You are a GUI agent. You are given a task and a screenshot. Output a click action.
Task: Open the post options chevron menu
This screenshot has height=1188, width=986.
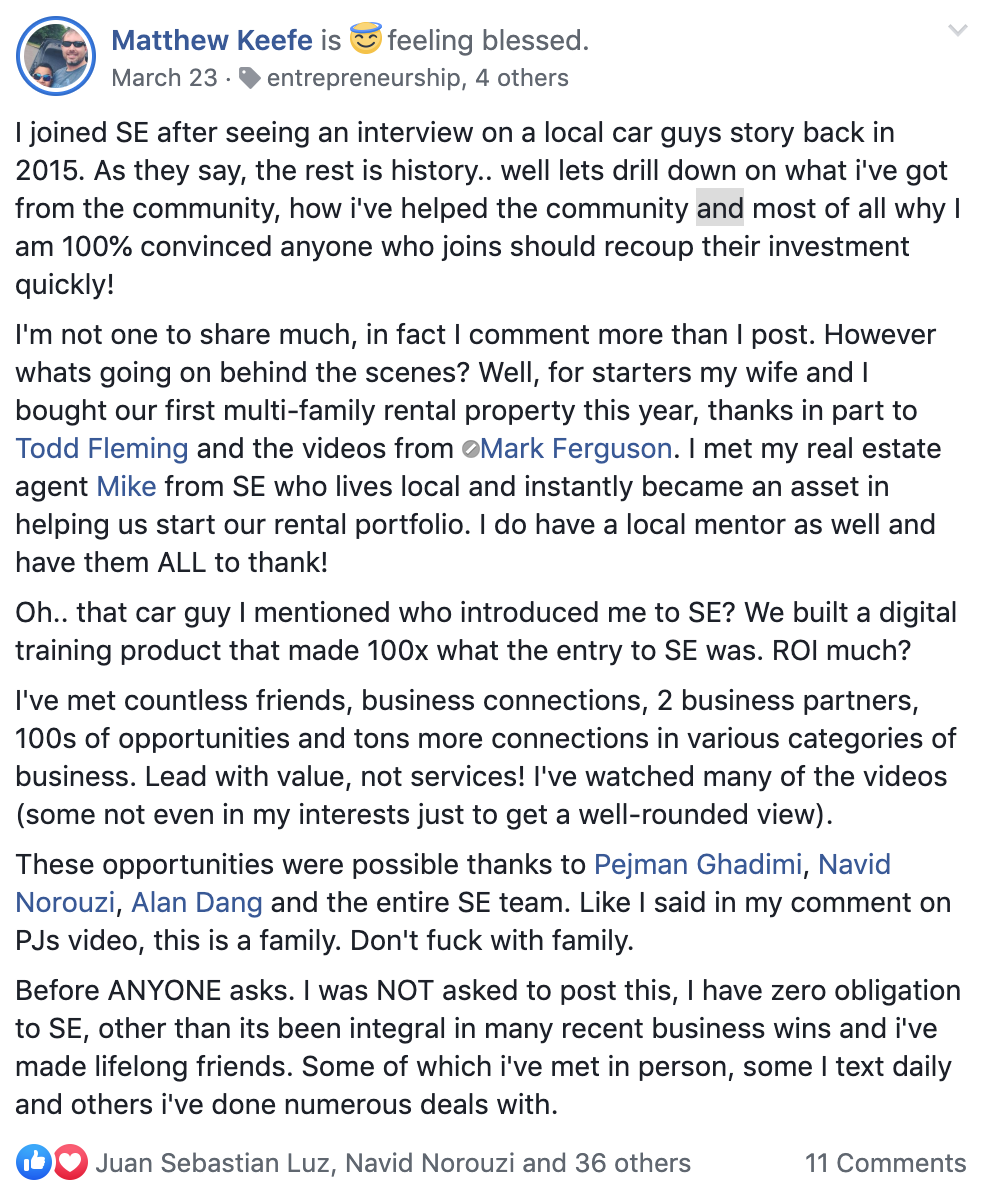click(958, 30)
